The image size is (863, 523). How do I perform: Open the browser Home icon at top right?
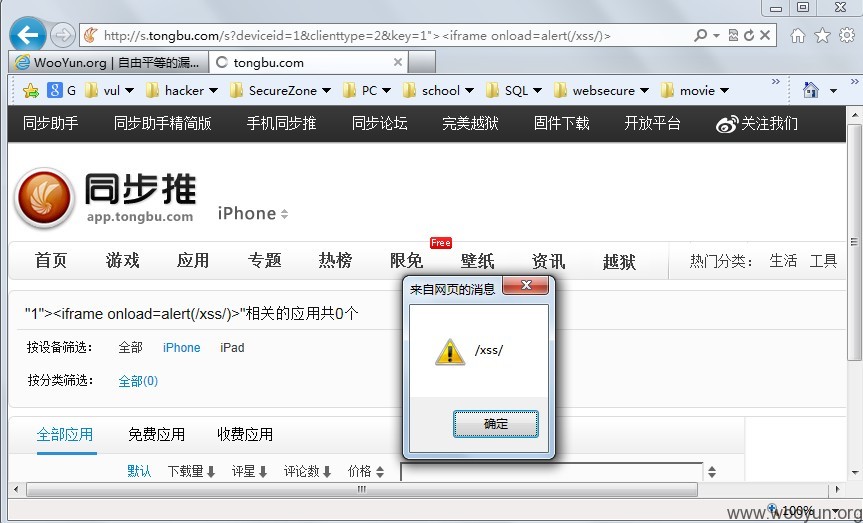click(798, 36)
